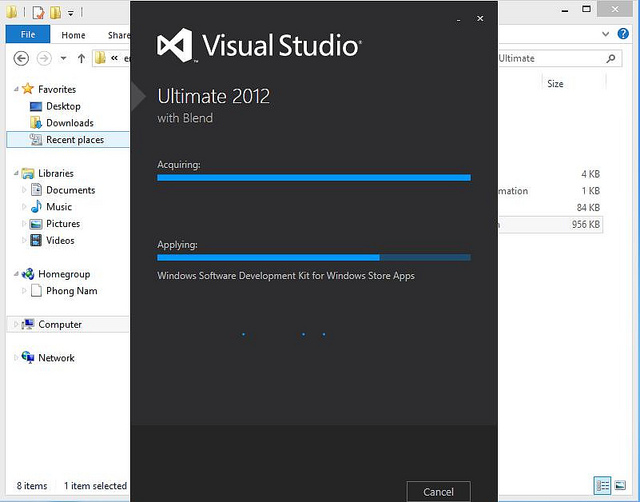Select Network in navigation pane
Screen dimensions: 640x502
56,358
